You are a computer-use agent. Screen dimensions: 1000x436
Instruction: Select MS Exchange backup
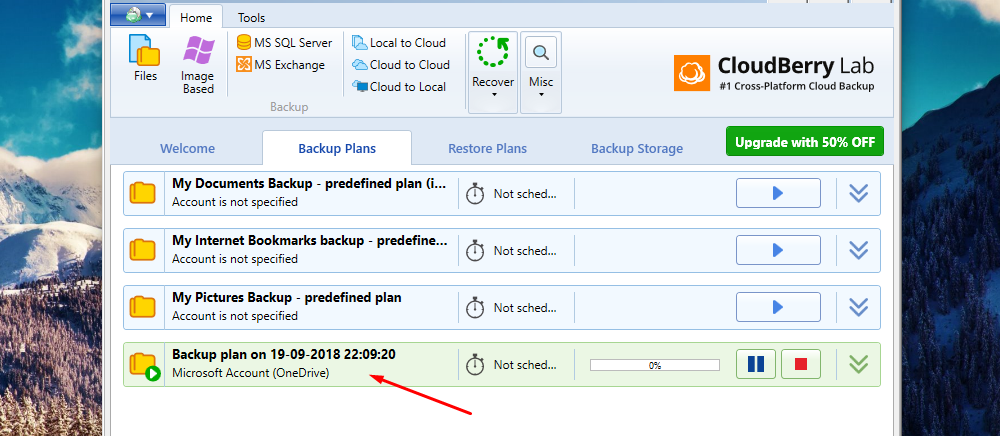point(281,64)
